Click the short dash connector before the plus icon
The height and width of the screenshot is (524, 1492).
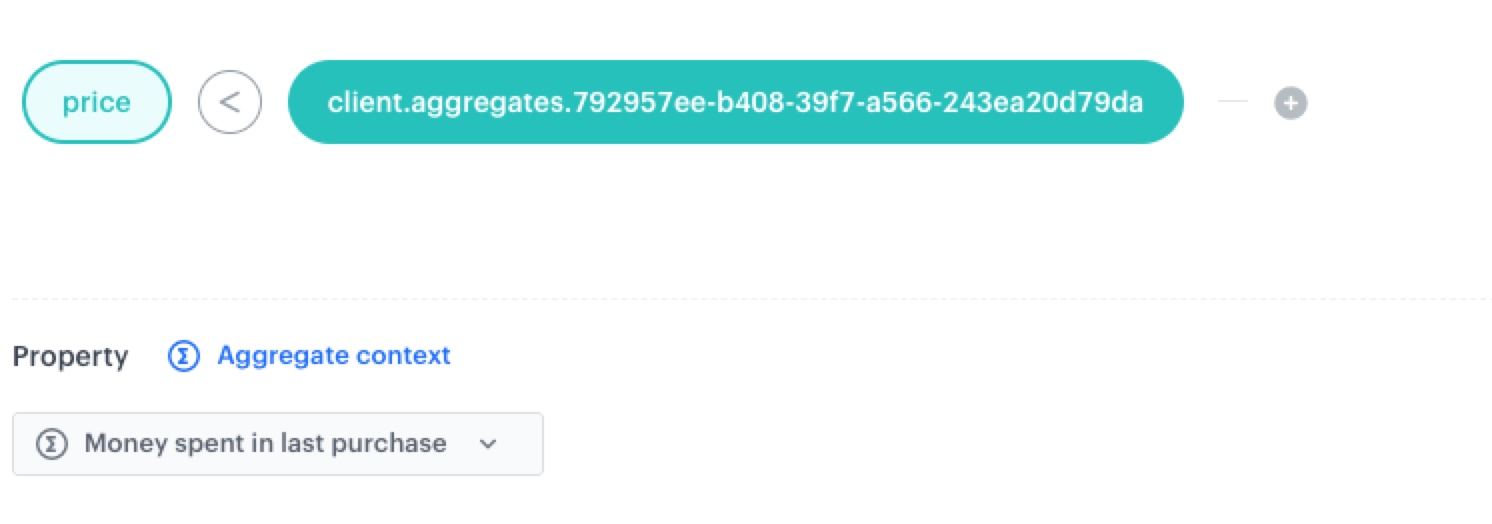(1233, 102)
